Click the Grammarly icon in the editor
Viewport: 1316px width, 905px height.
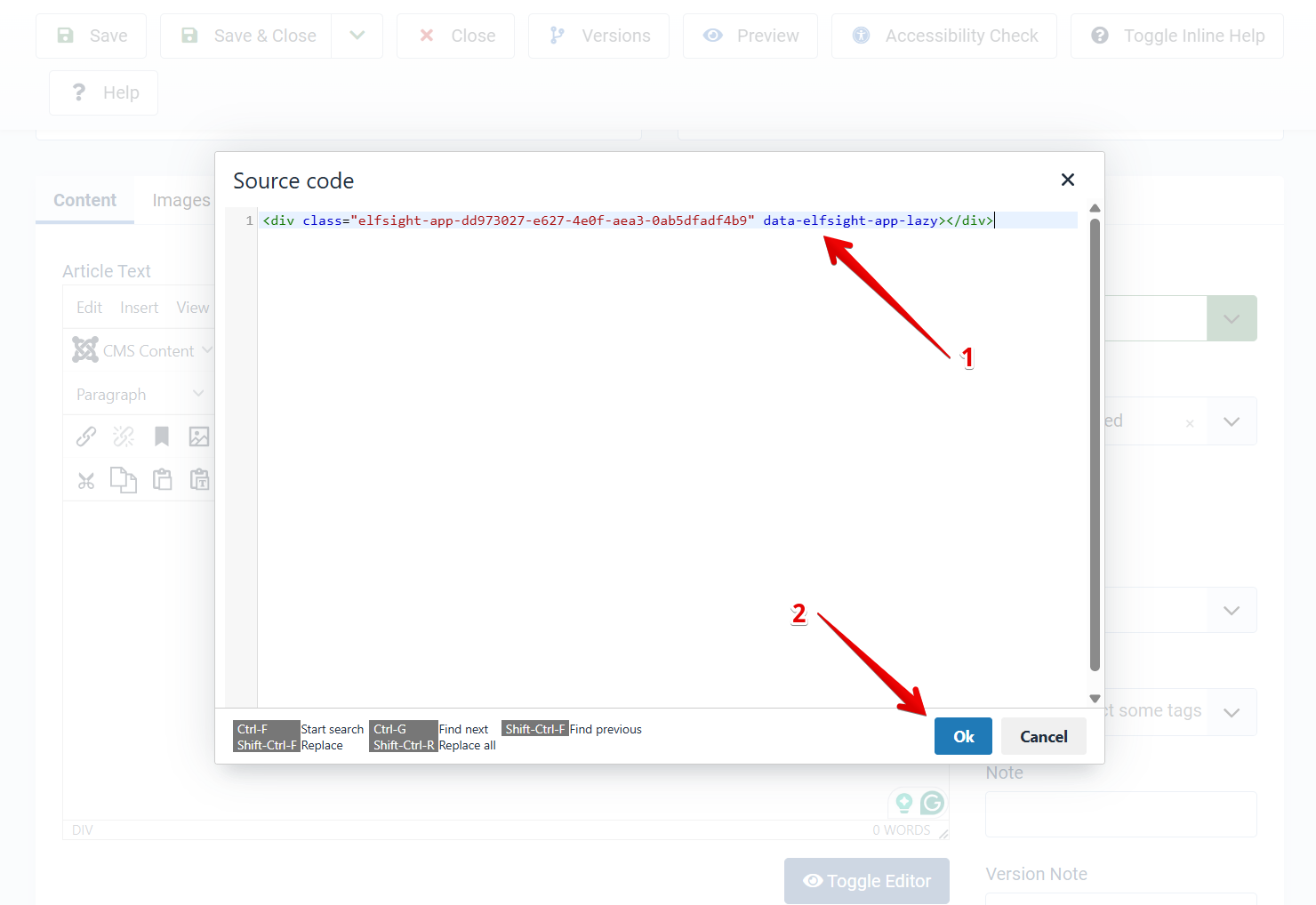tap(932, 803)
